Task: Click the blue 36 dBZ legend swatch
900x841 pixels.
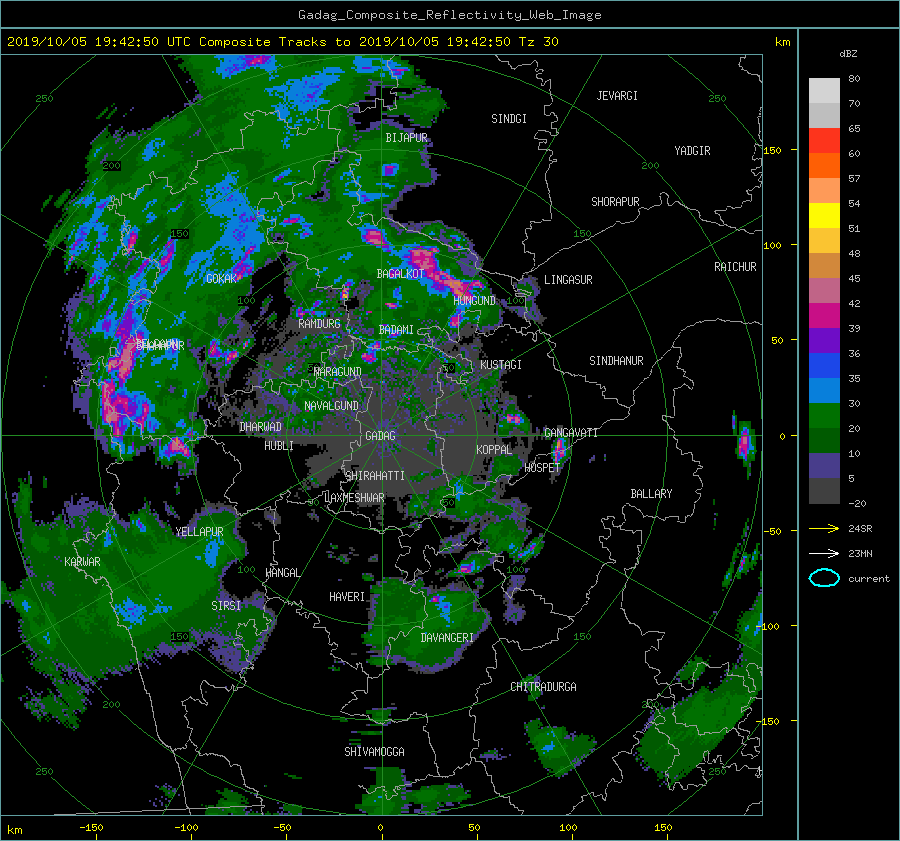Action: click(x=824, y=365)
